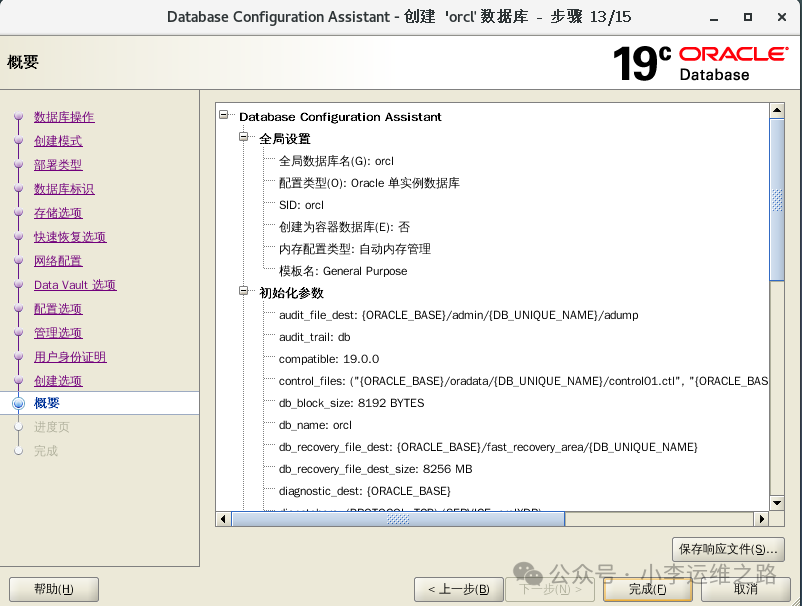802x606 pixels.
Task: Select the db_name: orcl row
Action: pyautogui.click(x=315, y=425)
